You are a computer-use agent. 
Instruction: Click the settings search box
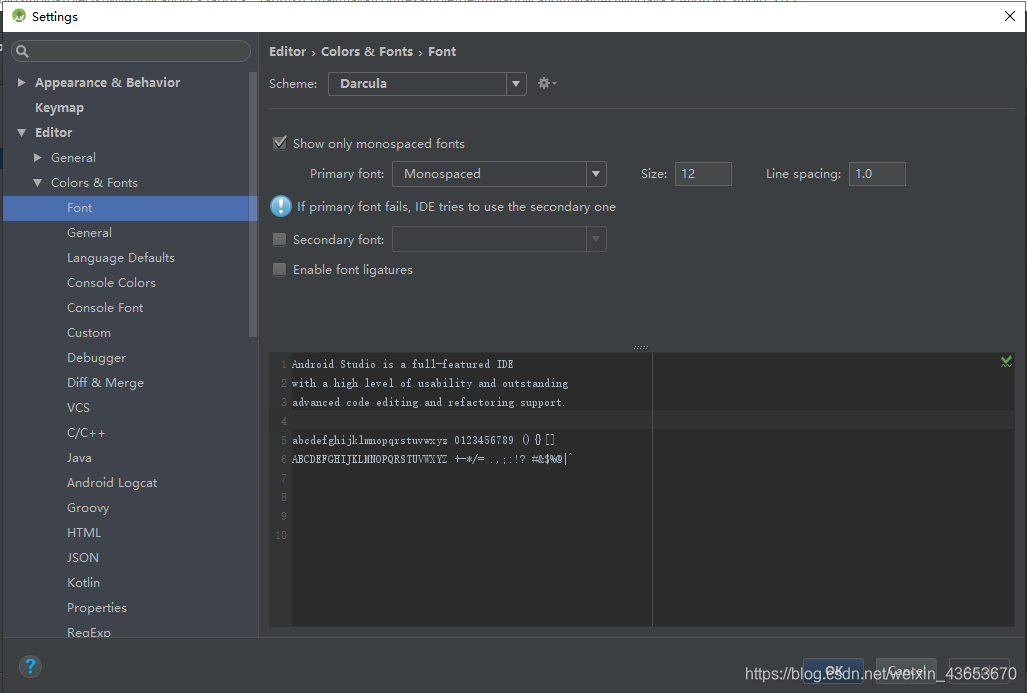point(131,51)
